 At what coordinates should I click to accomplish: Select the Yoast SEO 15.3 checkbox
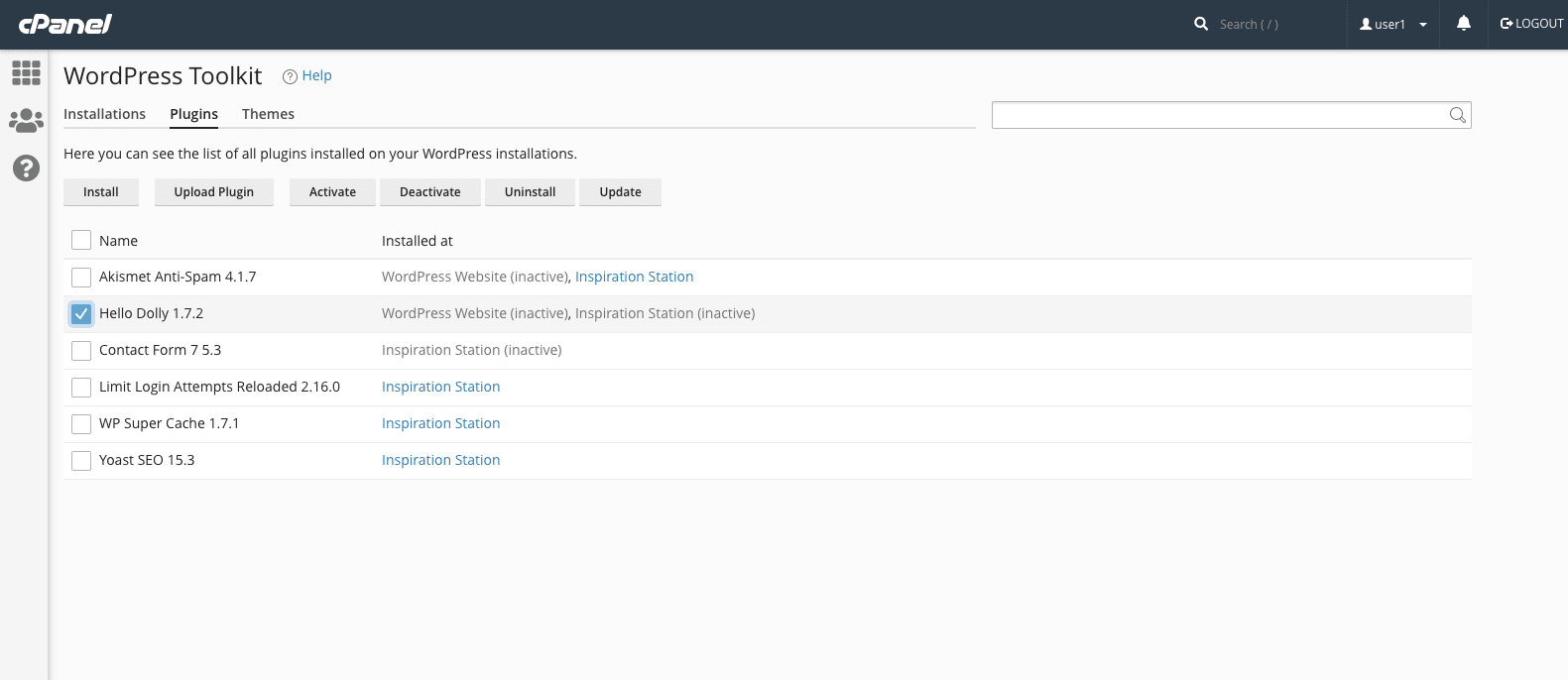(81, 461)
